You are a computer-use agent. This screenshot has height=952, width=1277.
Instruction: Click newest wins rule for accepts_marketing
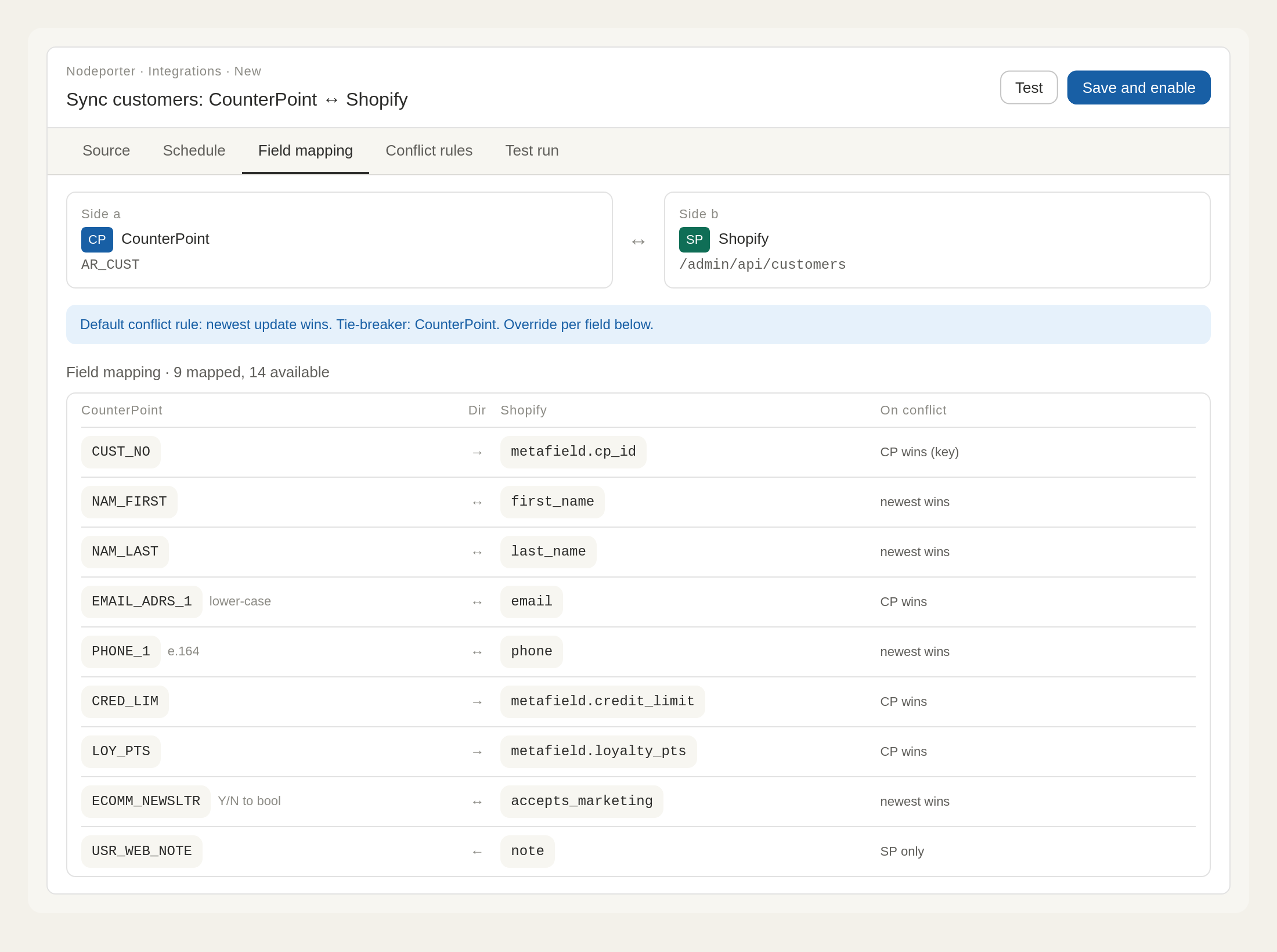click(x=915, y=802)
